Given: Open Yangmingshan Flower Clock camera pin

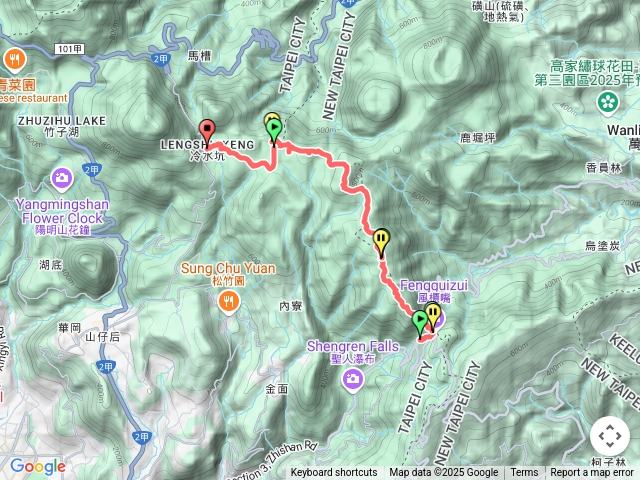Looking at the screenshot, I should point(62,179).
